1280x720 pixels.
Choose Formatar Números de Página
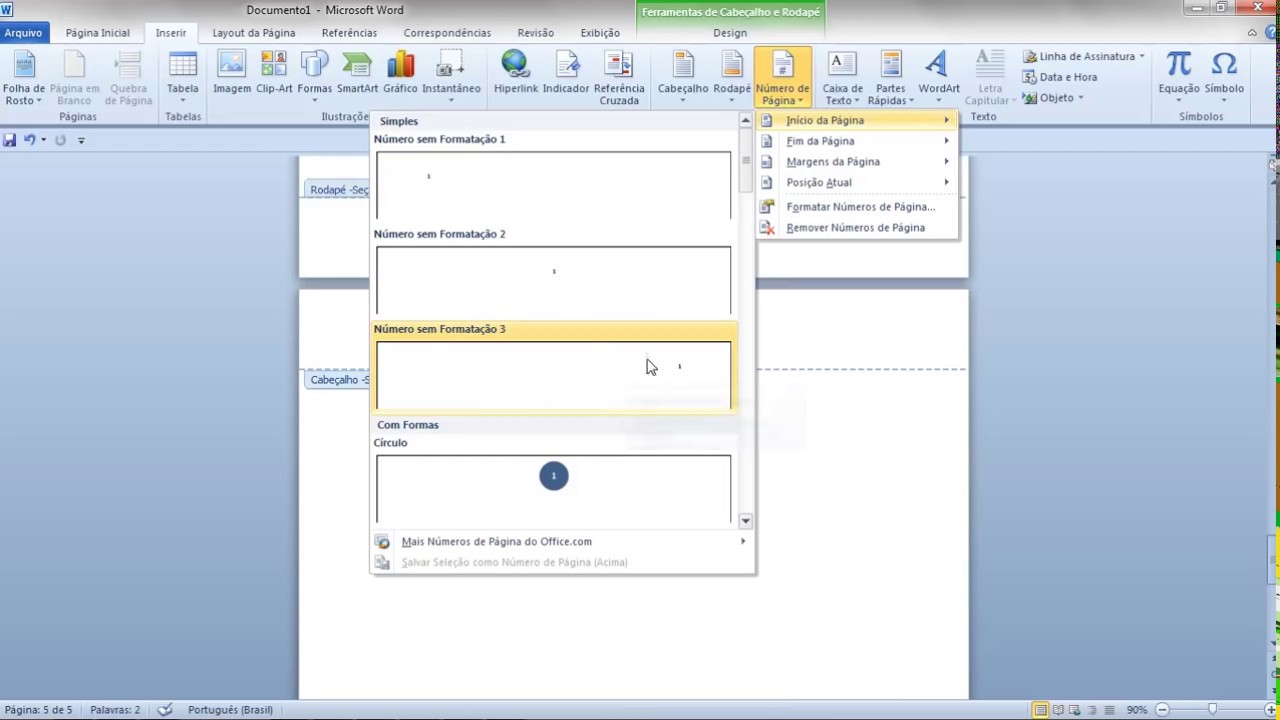(x=857, y=207)
